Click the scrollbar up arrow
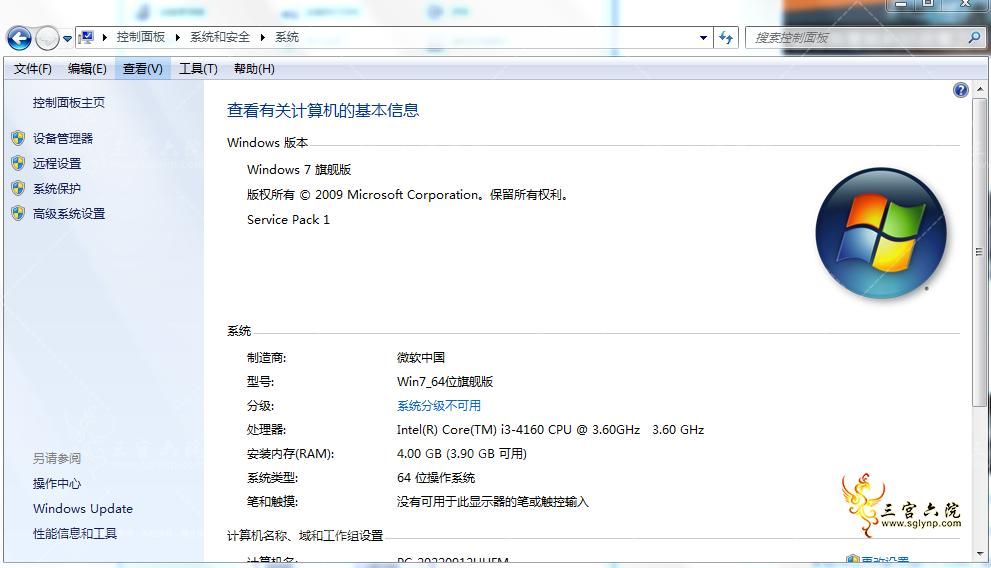This screenshot has width=991, height=568. [x=979, y=90]
